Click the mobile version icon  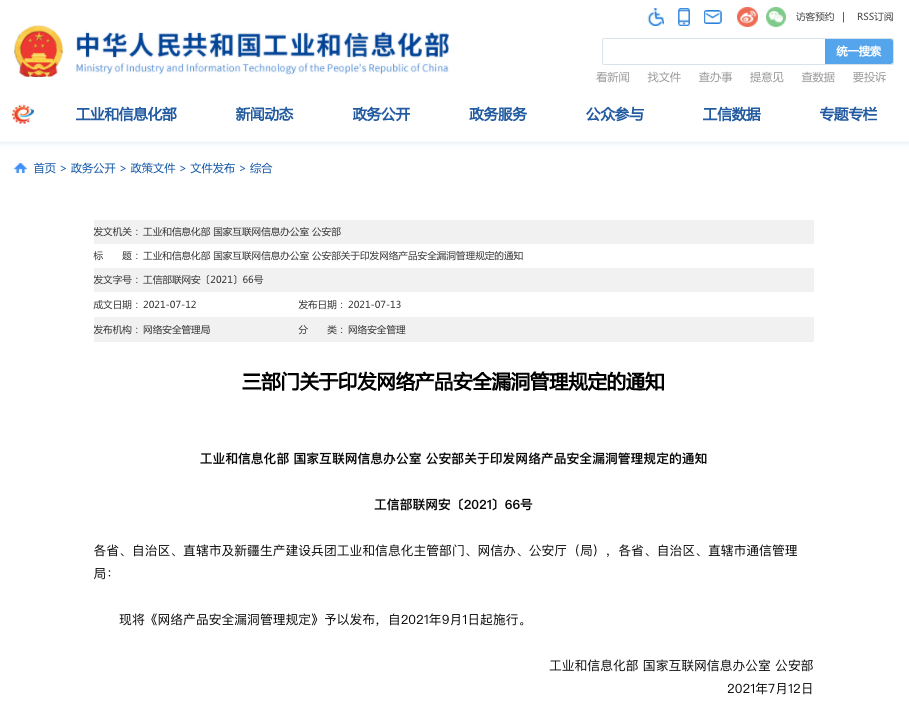click(x=684, y=17)
